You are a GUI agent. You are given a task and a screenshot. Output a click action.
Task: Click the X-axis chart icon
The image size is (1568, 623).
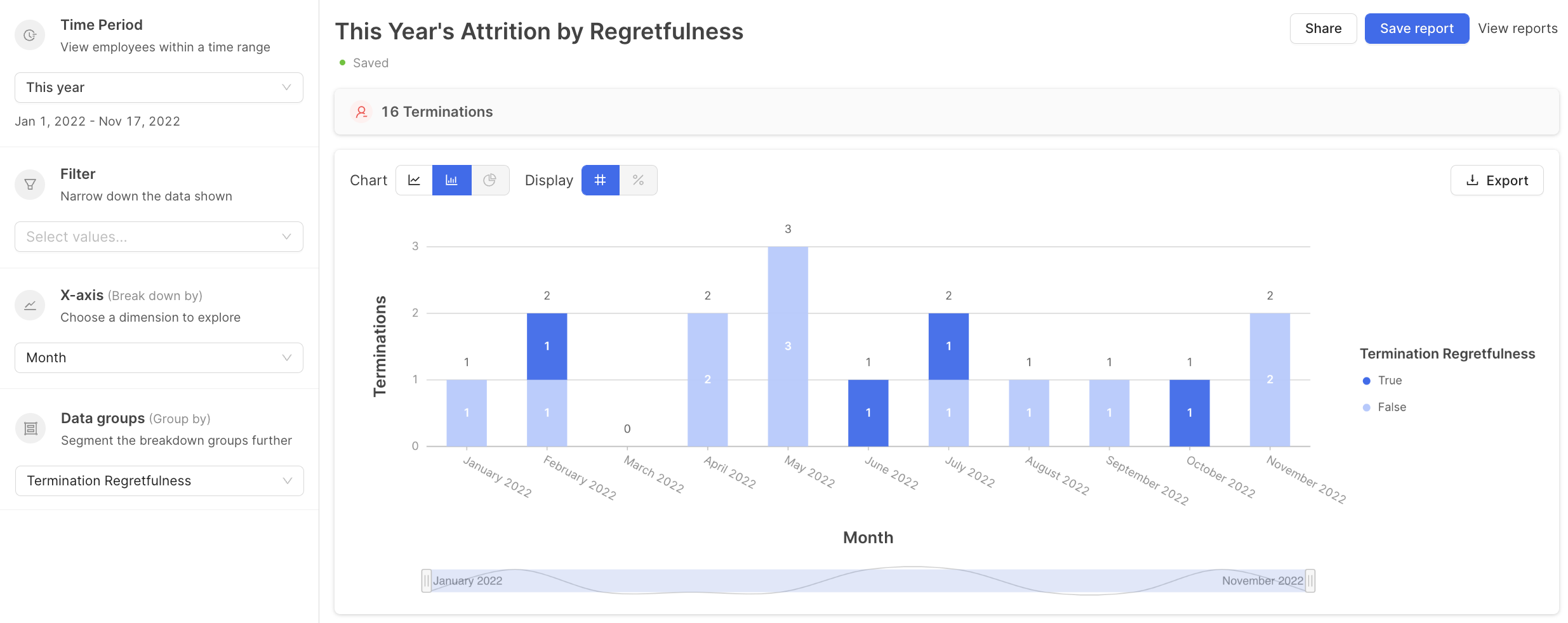click(30, 306)
